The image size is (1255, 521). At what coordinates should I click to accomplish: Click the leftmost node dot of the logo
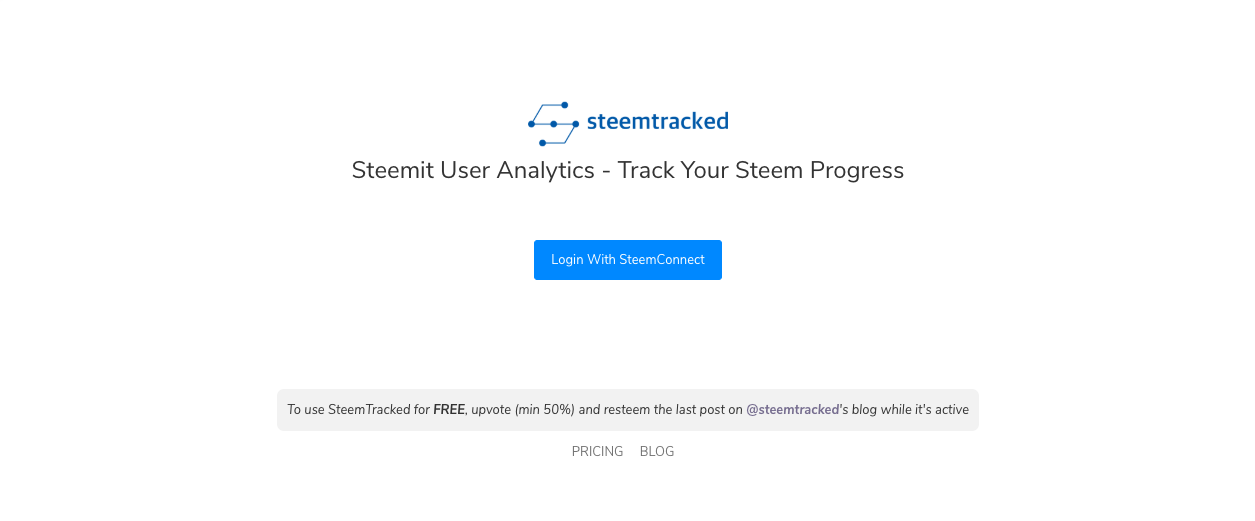(x=532, y=124)
